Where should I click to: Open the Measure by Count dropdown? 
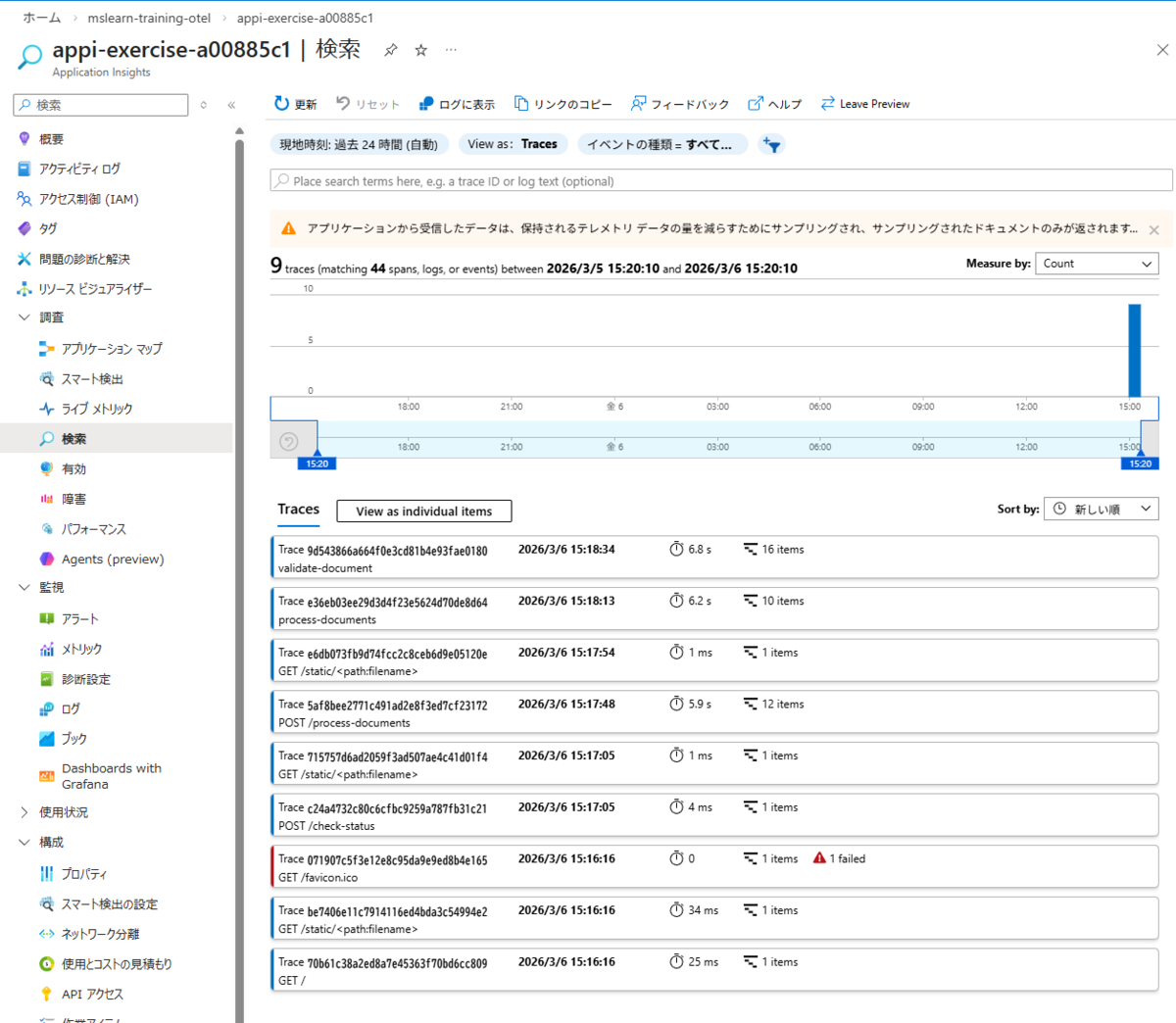coord(1098,264)
